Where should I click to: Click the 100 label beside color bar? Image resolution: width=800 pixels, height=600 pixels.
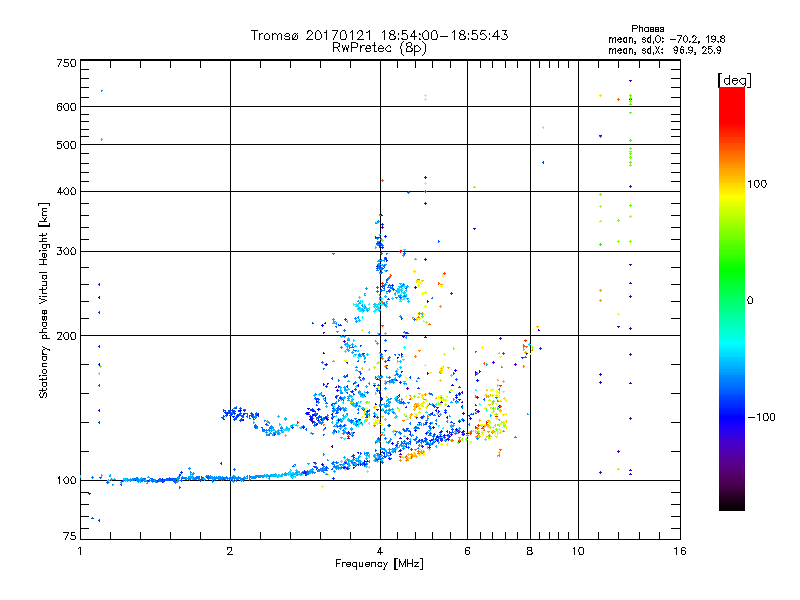tap(757, 184)
